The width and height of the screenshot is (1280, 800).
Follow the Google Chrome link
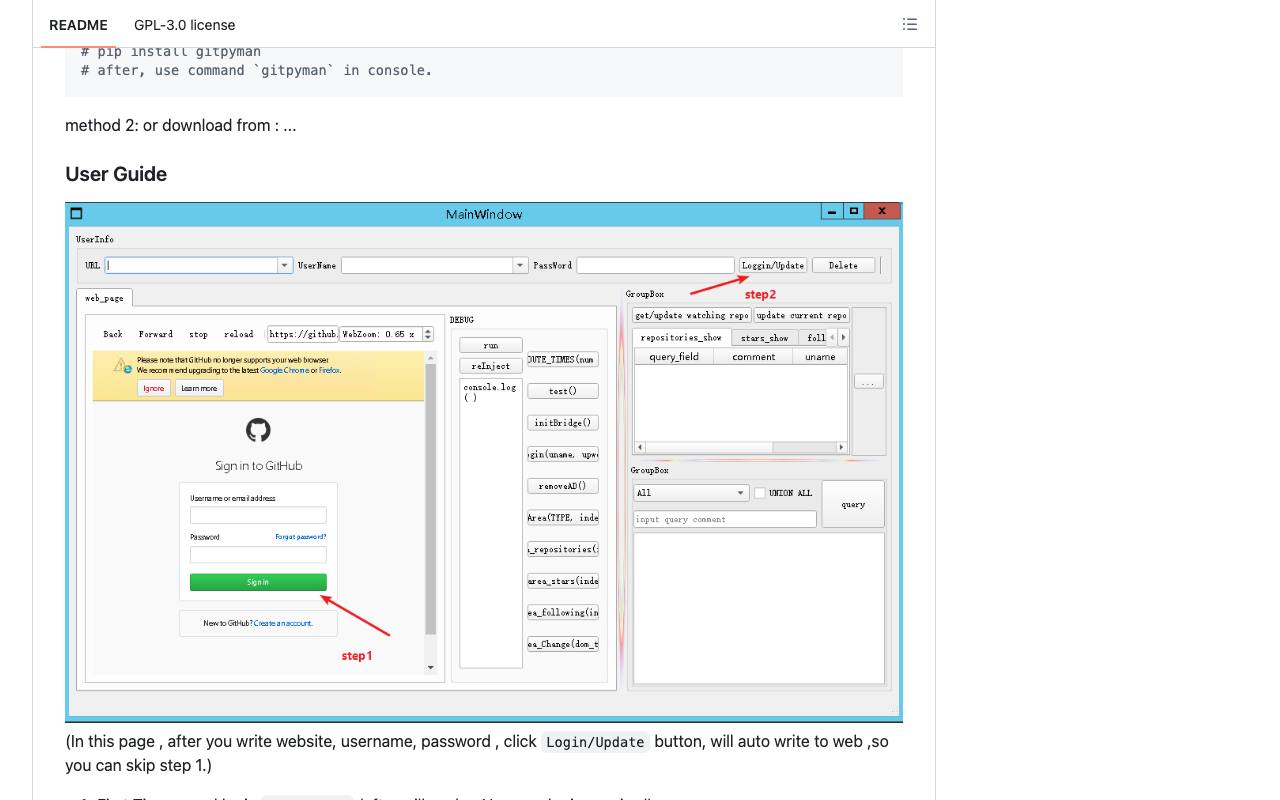(x=284, y=370)
